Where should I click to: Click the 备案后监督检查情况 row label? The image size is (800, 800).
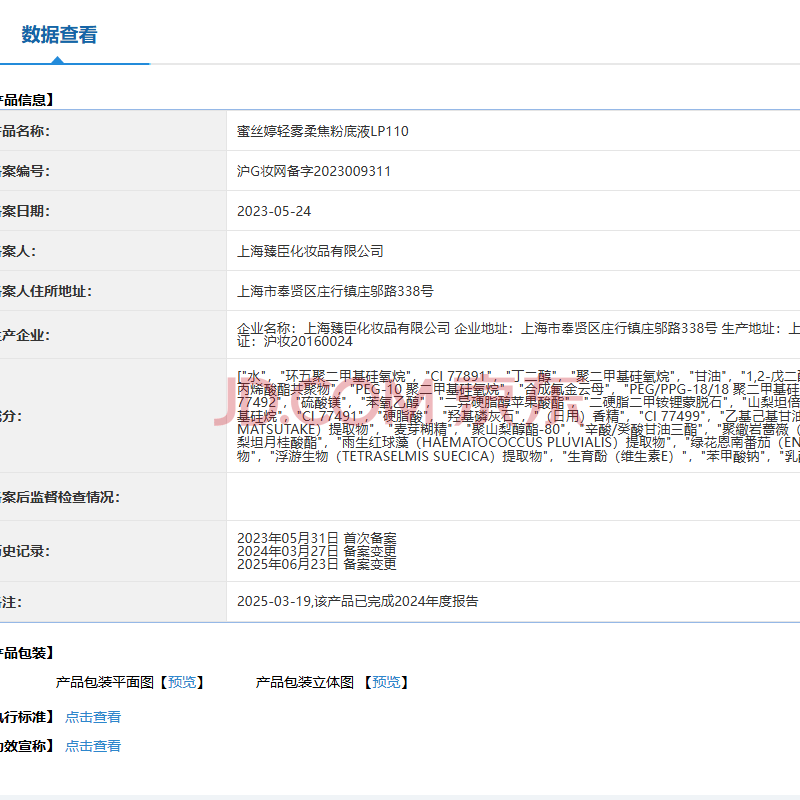(60, 497)
